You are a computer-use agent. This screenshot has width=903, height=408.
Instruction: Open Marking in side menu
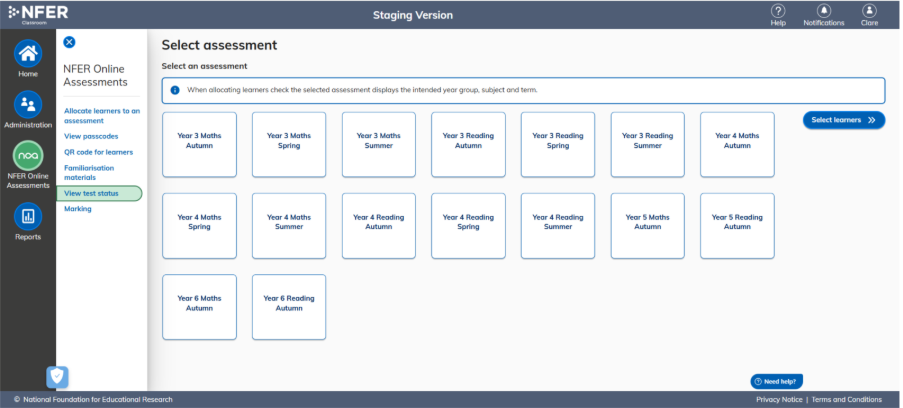tap(78, 209)
